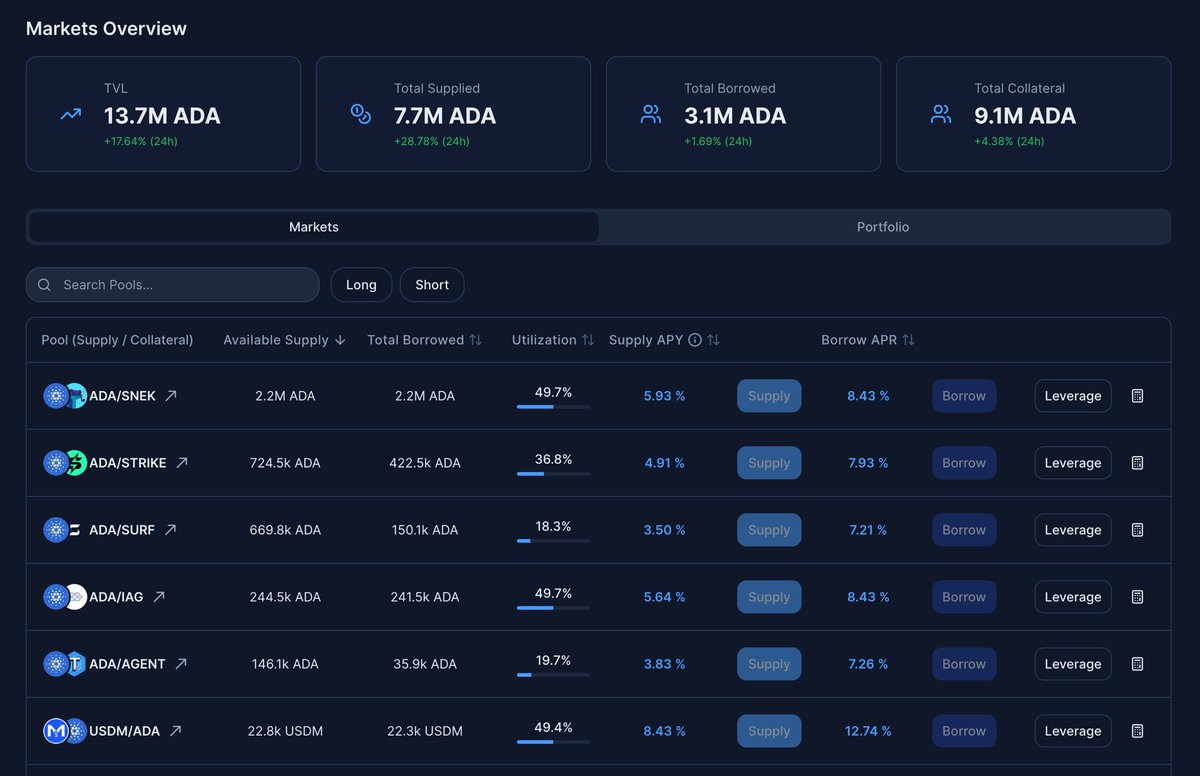Click the 35.9k ADA borrowed cell
1200x776 pixels.
425,664
